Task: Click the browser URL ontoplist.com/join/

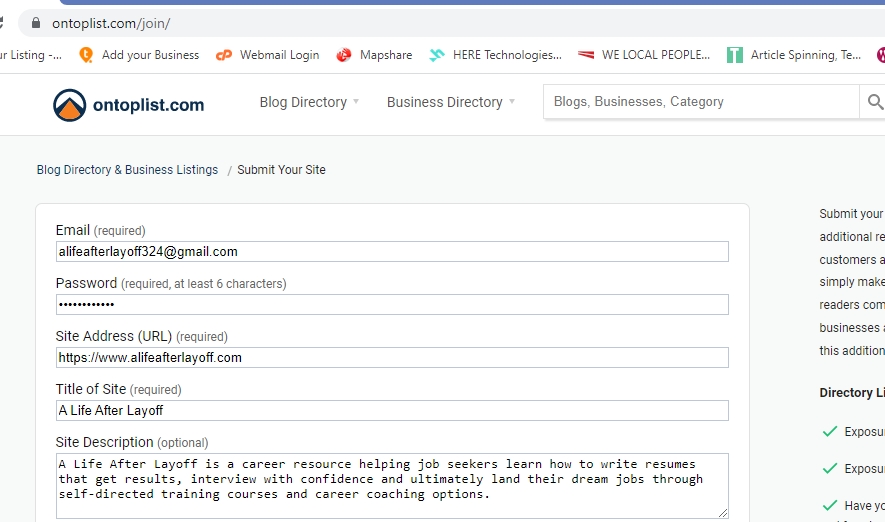Action: [111, 22]
